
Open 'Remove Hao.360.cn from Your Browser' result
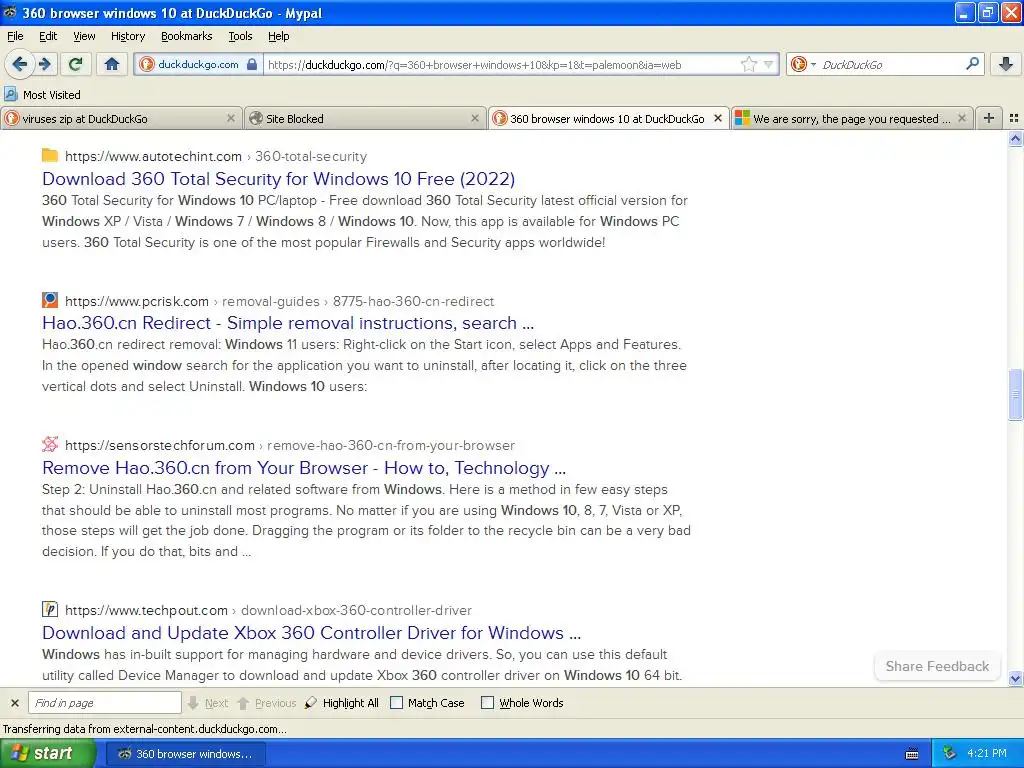(304, 468)
